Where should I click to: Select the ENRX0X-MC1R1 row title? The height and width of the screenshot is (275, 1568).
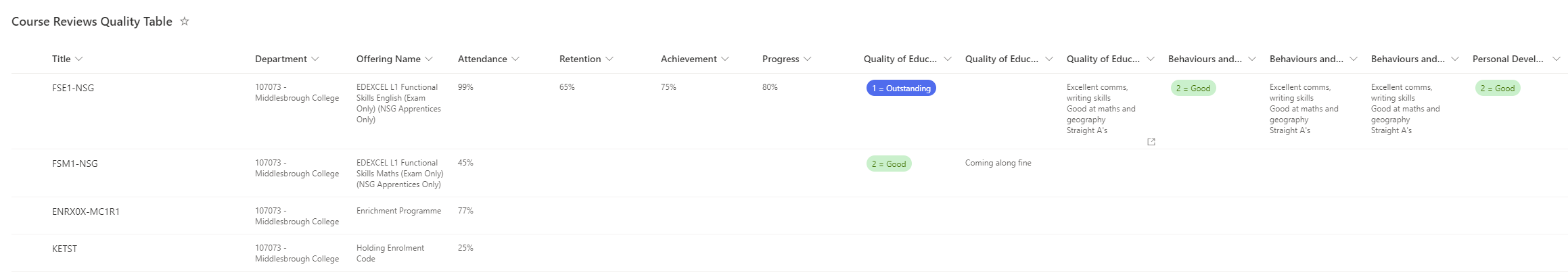(x=86, y=211)
